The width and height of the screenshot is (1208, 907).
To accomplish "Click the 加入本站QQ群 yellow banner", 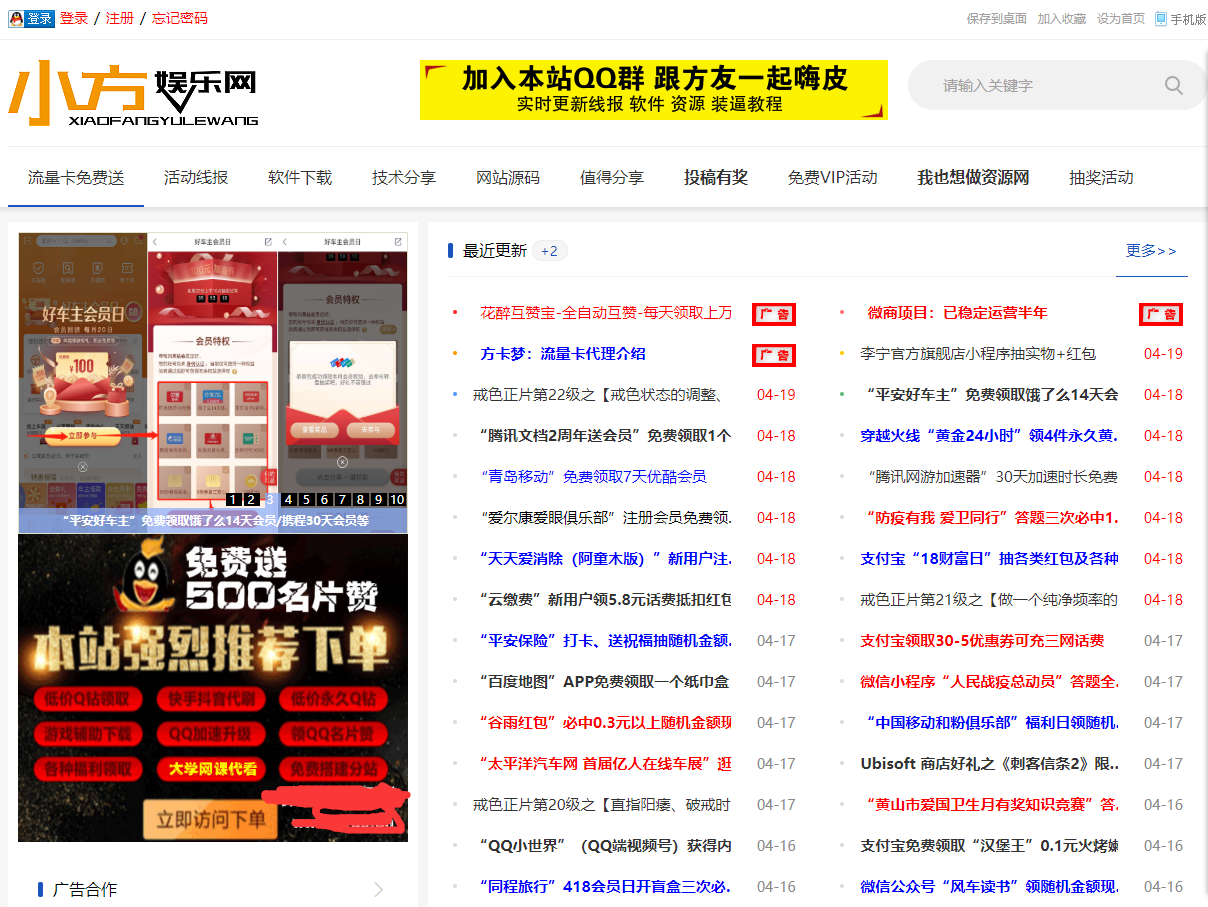I will [x=653, y=90].
